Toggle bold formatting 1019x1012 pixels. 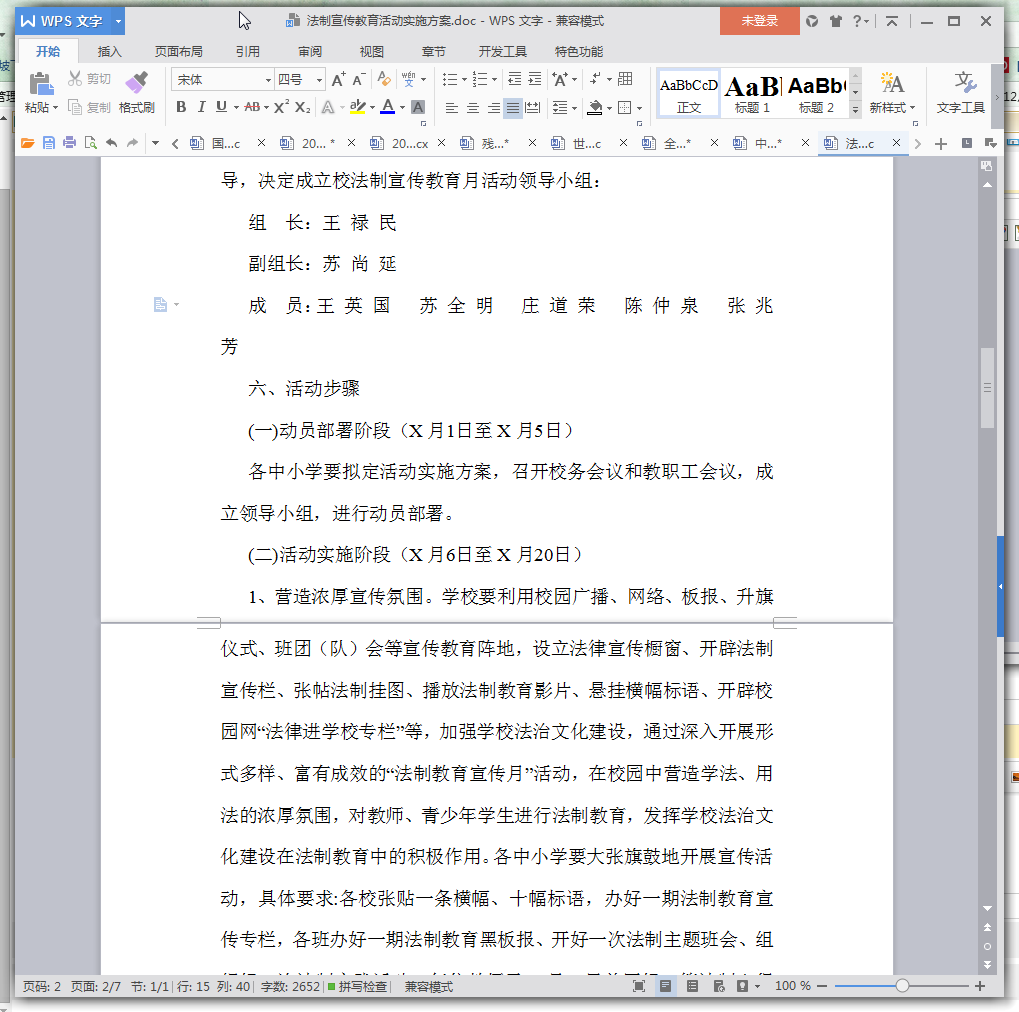[181, 107]
